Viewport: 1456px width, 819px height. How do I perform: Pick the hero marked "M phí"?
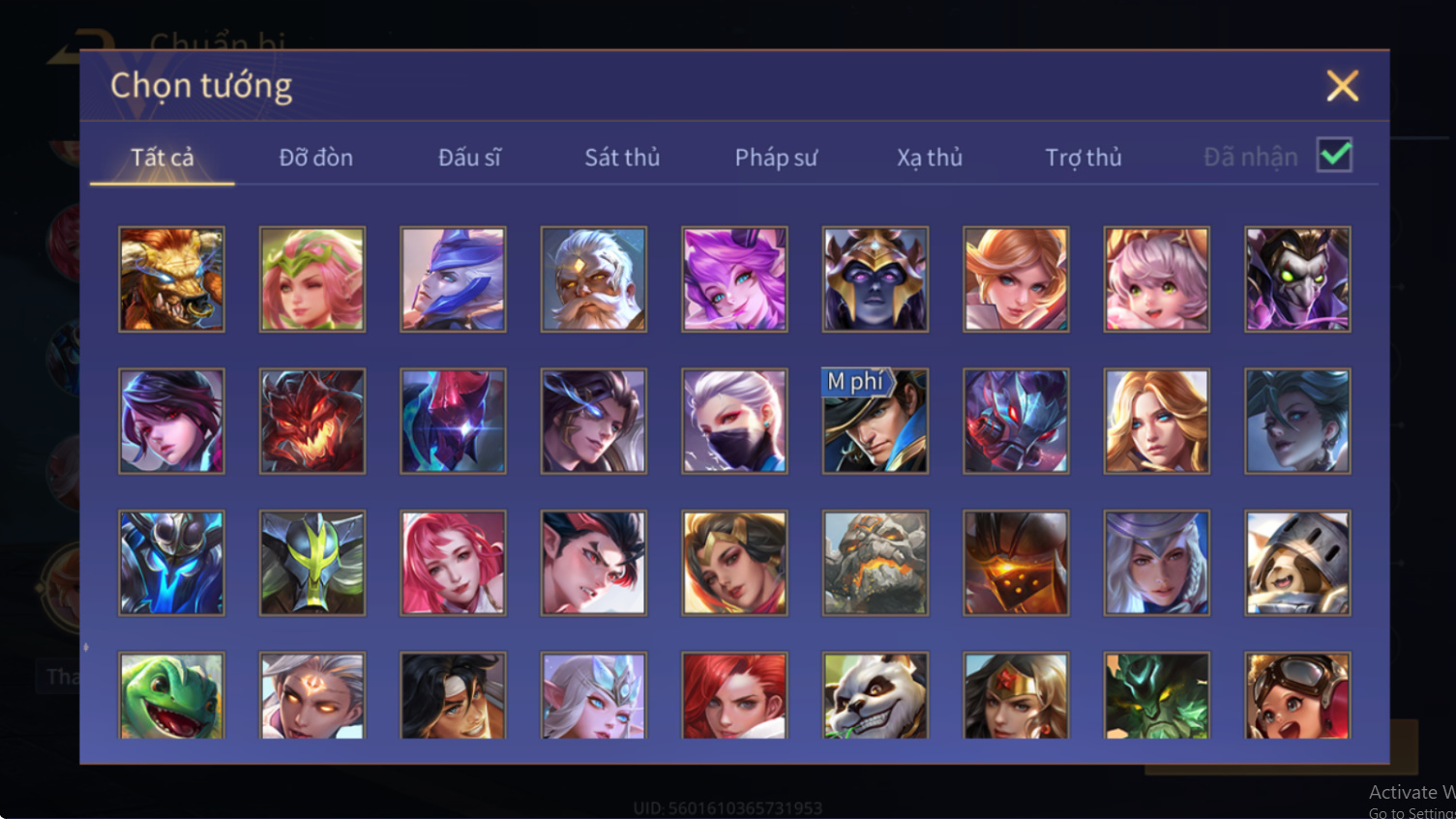(x=876, y=421)
